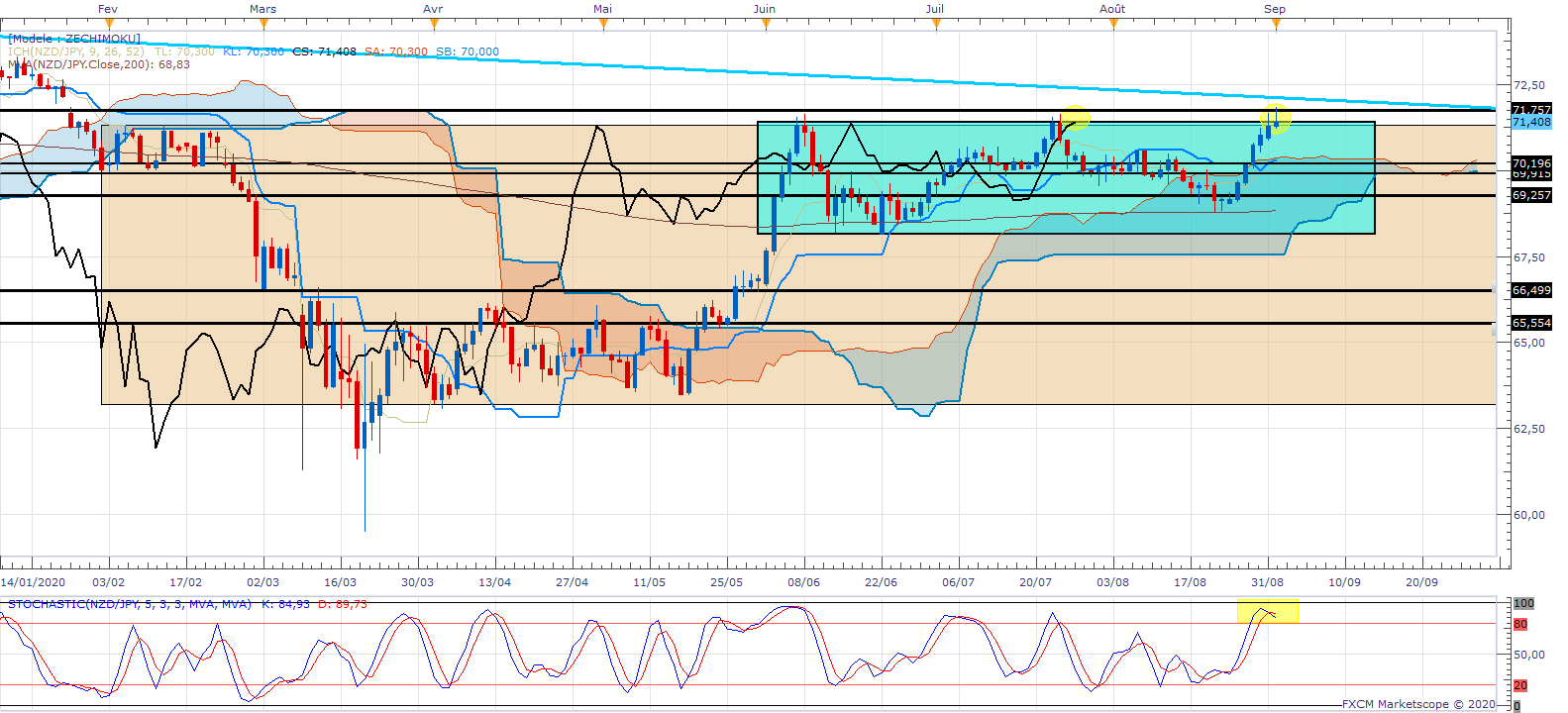Click the stochastic 20 level tag
Image resolution: width=1568 pixels, height=713 pixels.
pos(1520,685)
